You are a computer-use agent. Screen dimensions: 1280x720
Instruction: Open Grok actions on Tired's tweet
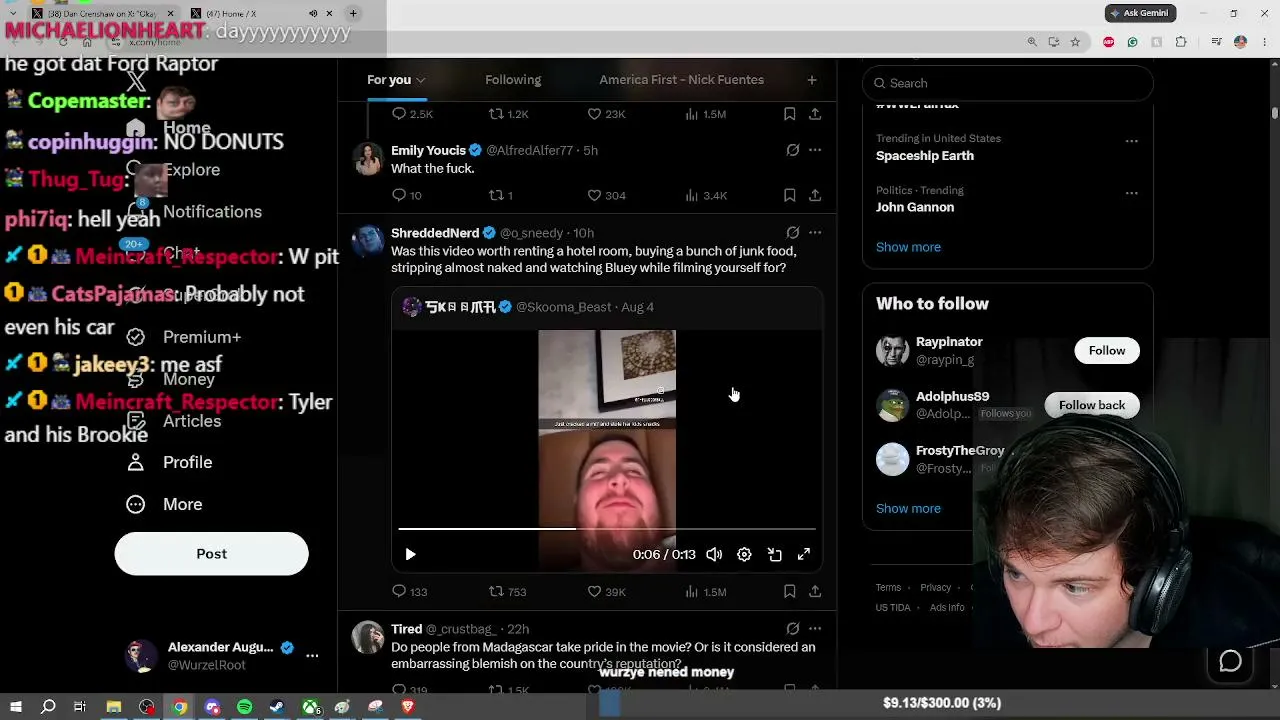pyautogui.click(x=793, y=629)
